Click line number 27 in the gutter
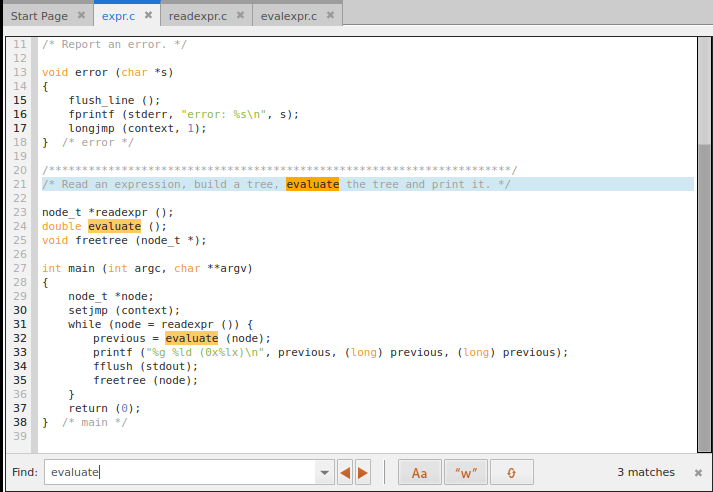This screenshot has width=713, height=492. tap(20, 268)
